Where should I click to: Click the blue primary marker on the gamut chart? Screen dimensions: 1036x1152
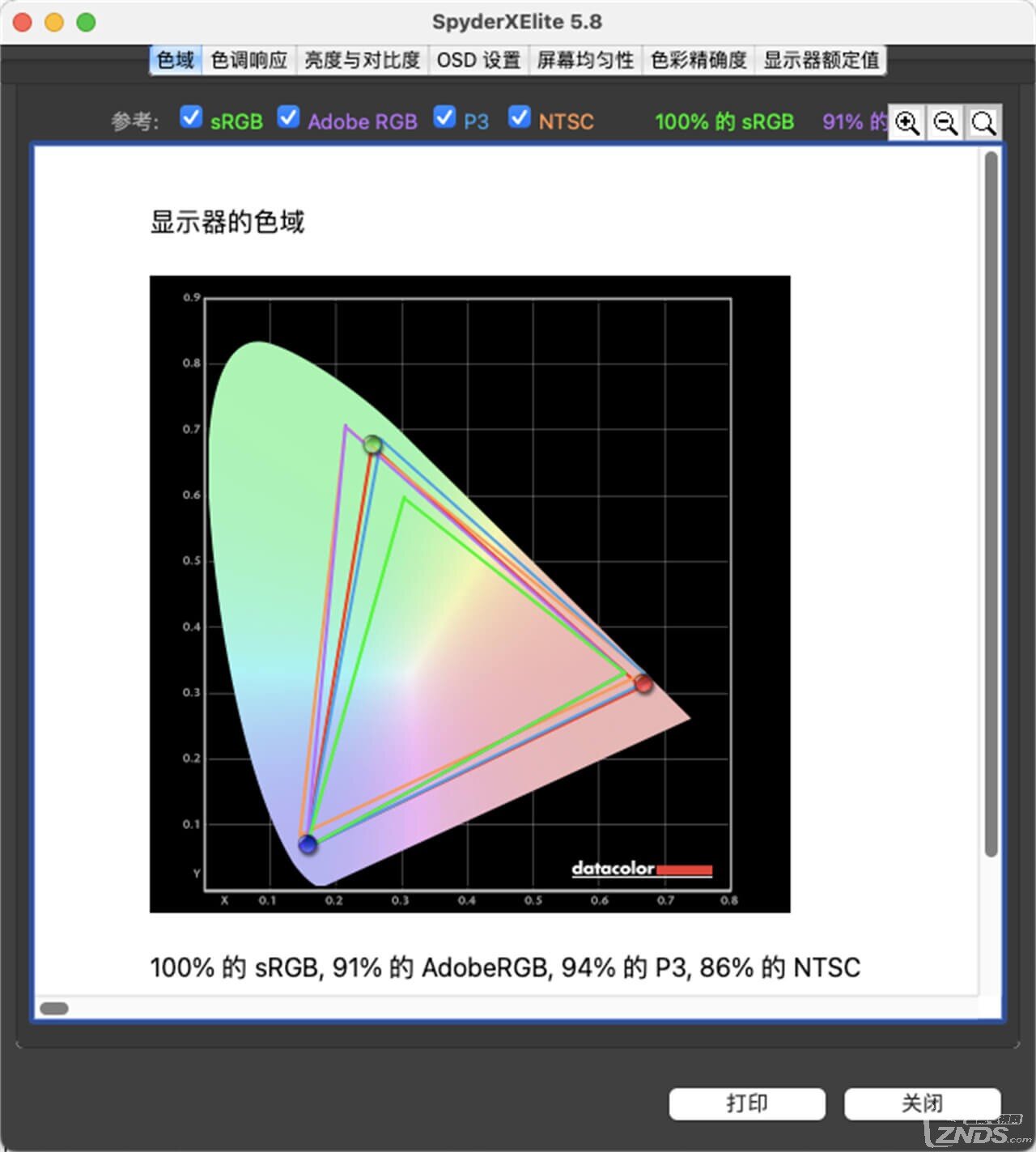click(308, 844)
